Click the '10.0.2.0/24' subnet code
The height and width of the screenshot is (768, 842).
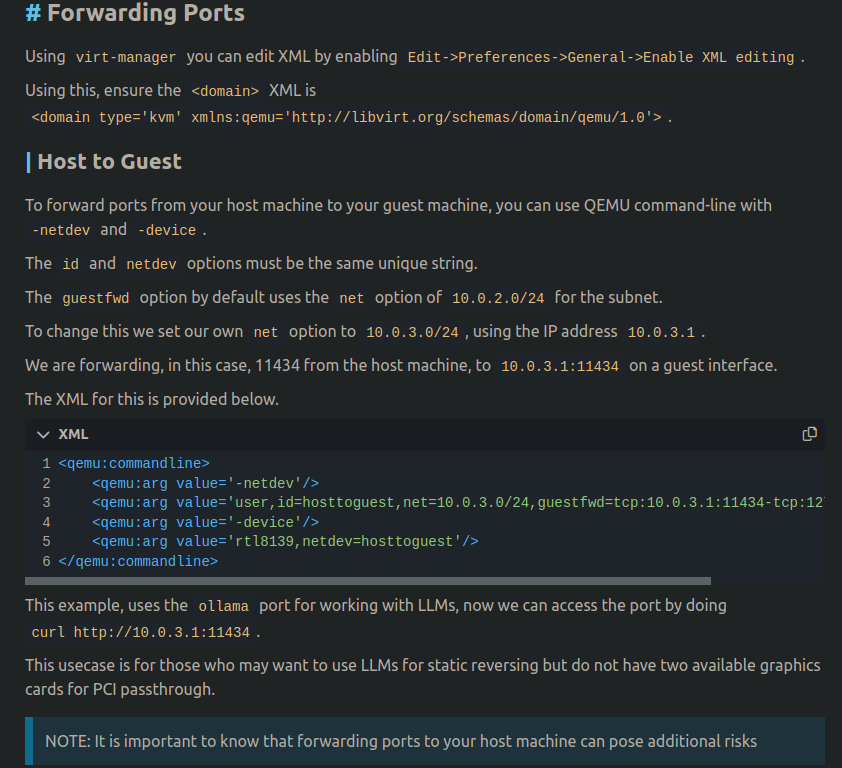coord(498,298)
